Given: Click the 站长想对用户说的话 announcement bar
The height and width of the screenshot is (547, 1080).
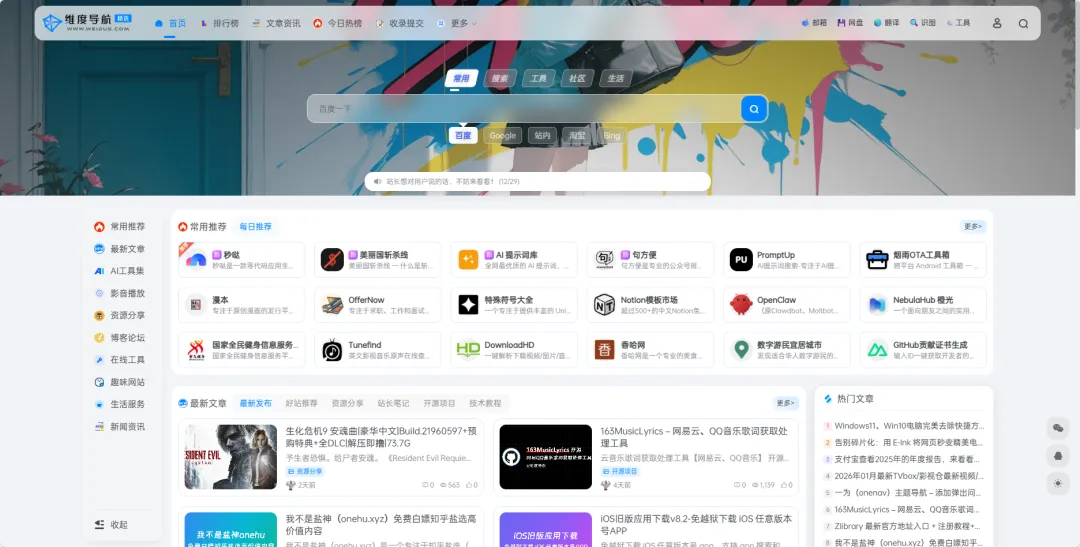Looking at the screenshot, I should point(537,181).
